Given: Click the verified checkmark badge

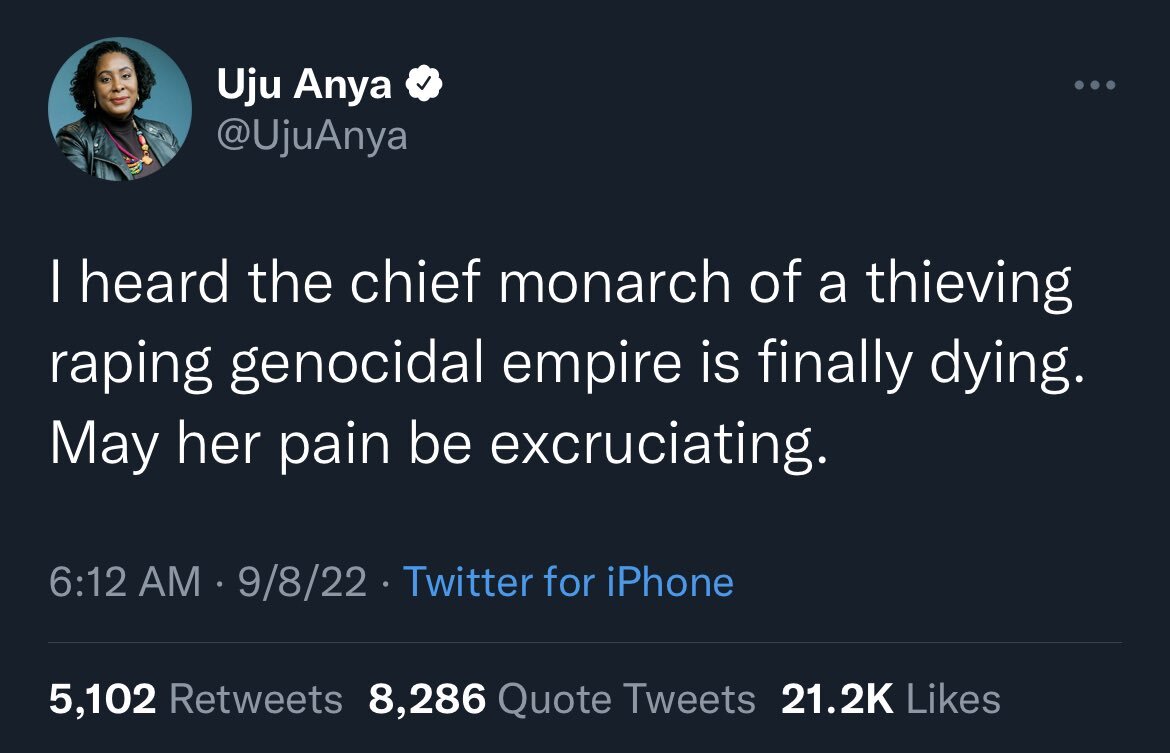Looking at the screenshot, I should coord(423,87).
